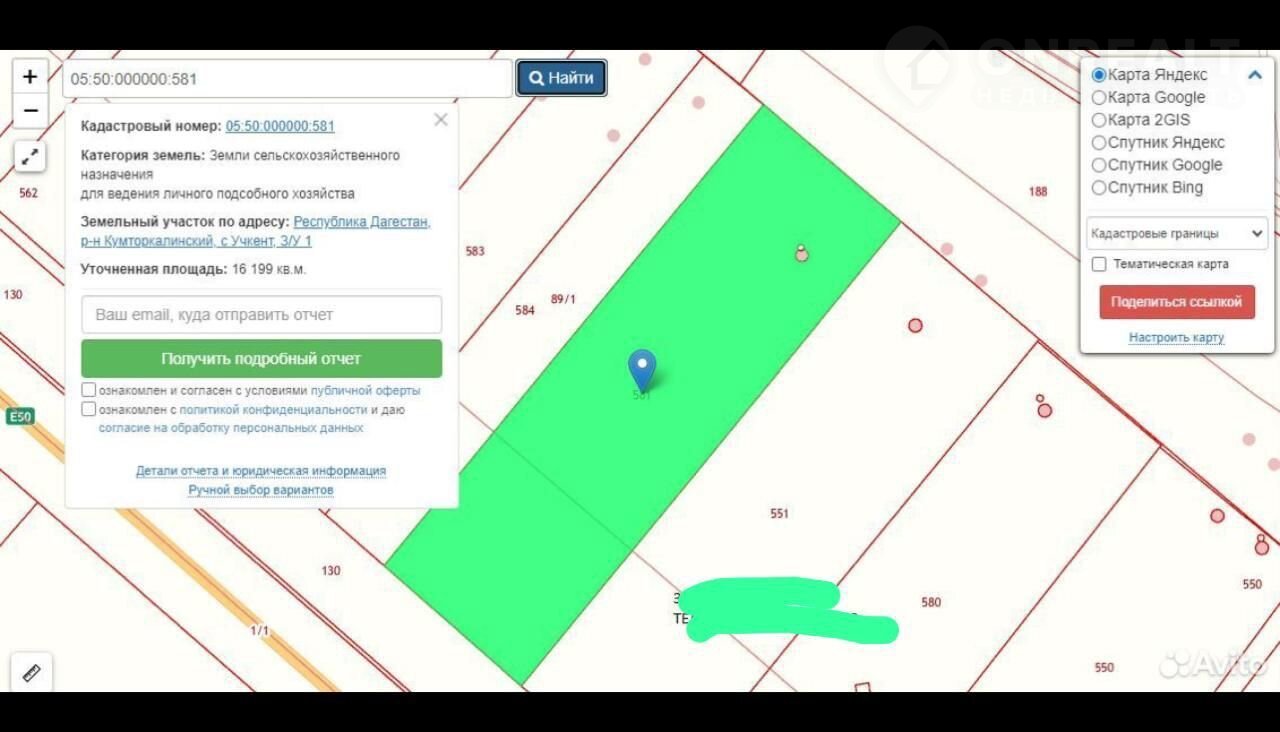Screen dimensions: 1280x732
Task: Check the privacy policy consent box
Action: pos(89,409)
